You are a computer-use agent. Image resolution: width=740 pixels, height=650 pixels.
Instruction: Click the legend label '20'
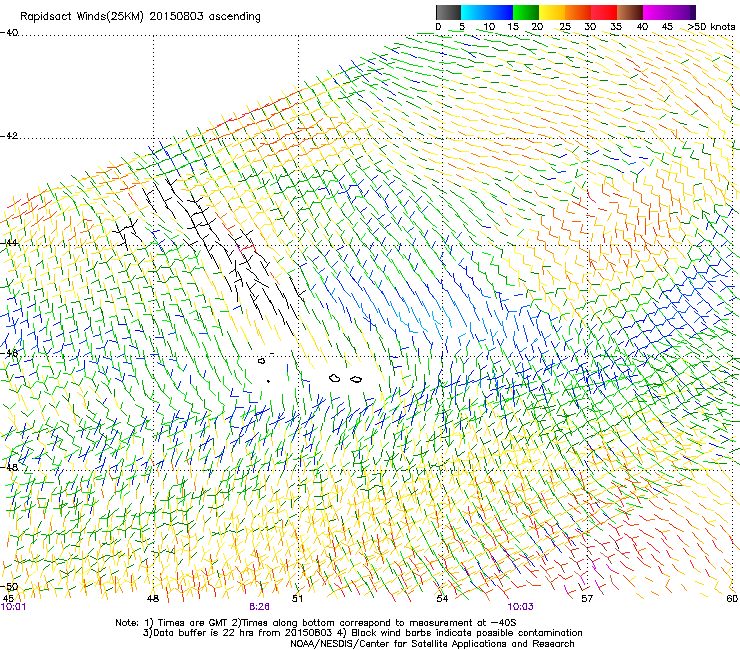point(537,27)
